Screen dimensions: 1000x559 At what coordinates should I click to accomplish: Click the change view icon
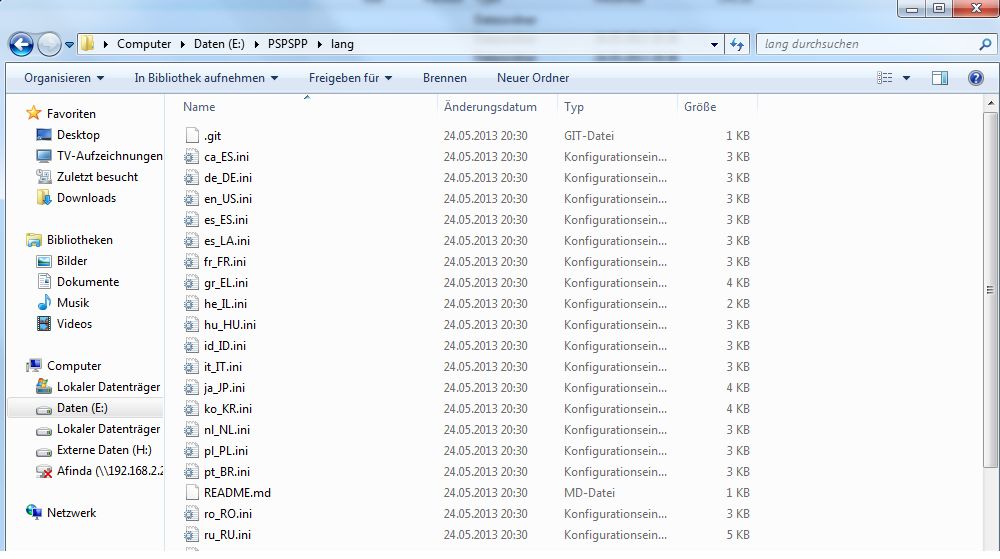tap(885, 78)
